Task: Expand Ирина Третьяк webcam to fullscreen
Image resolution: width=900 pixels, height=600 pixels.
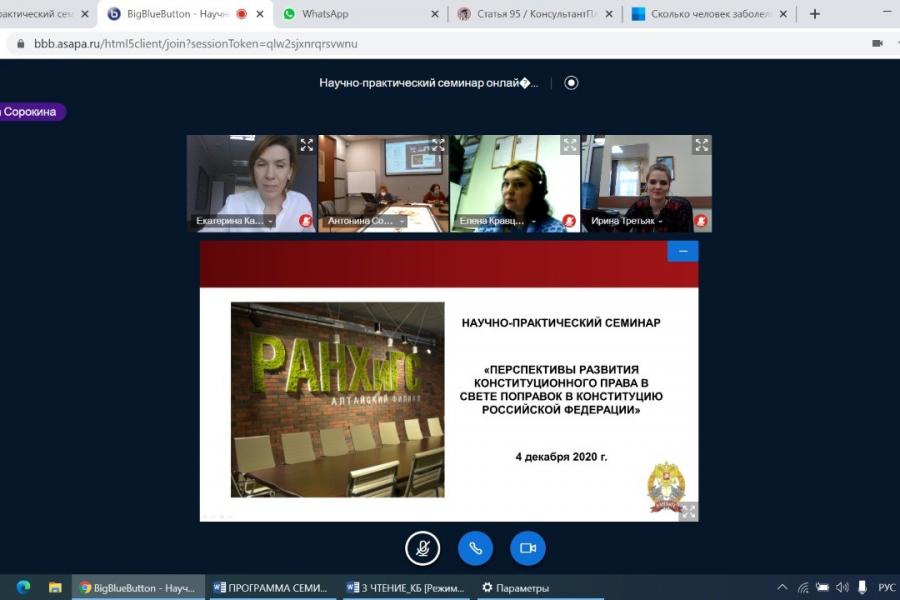Action: [701, 145]
